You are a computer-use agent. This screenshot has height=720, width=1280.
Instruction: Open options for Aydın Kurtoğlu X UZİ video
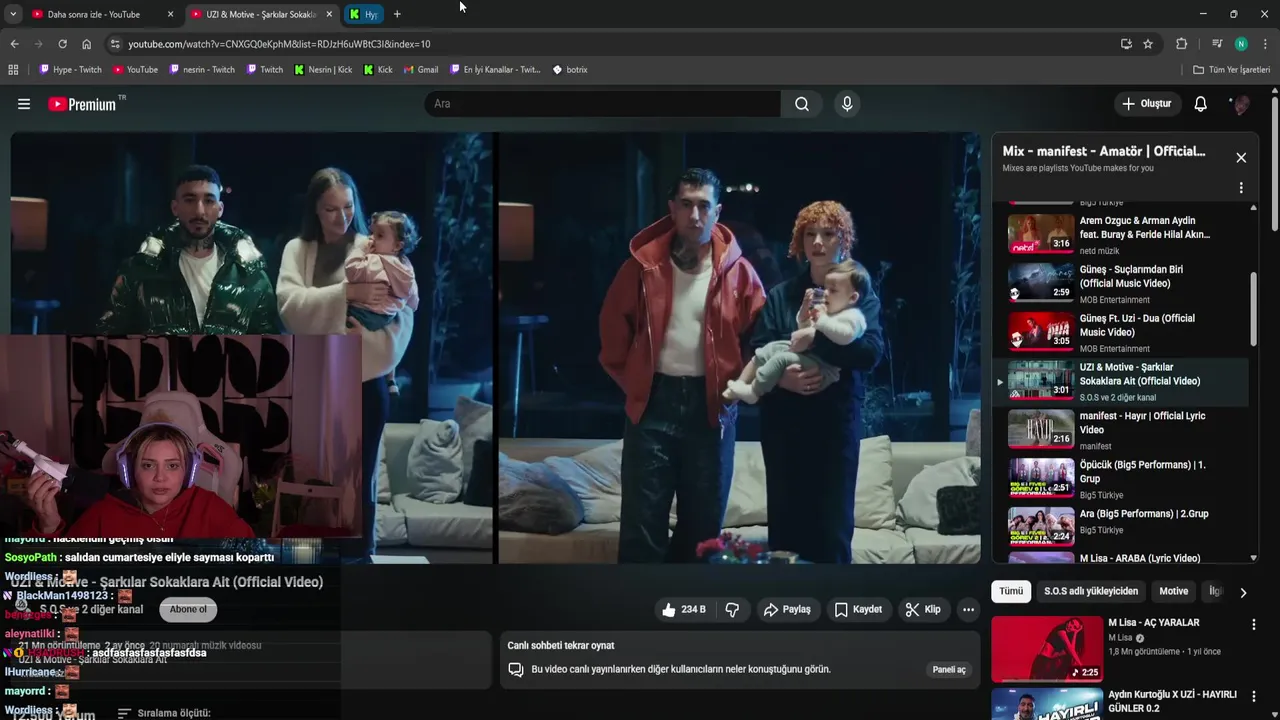click(x=1253, y=696)
